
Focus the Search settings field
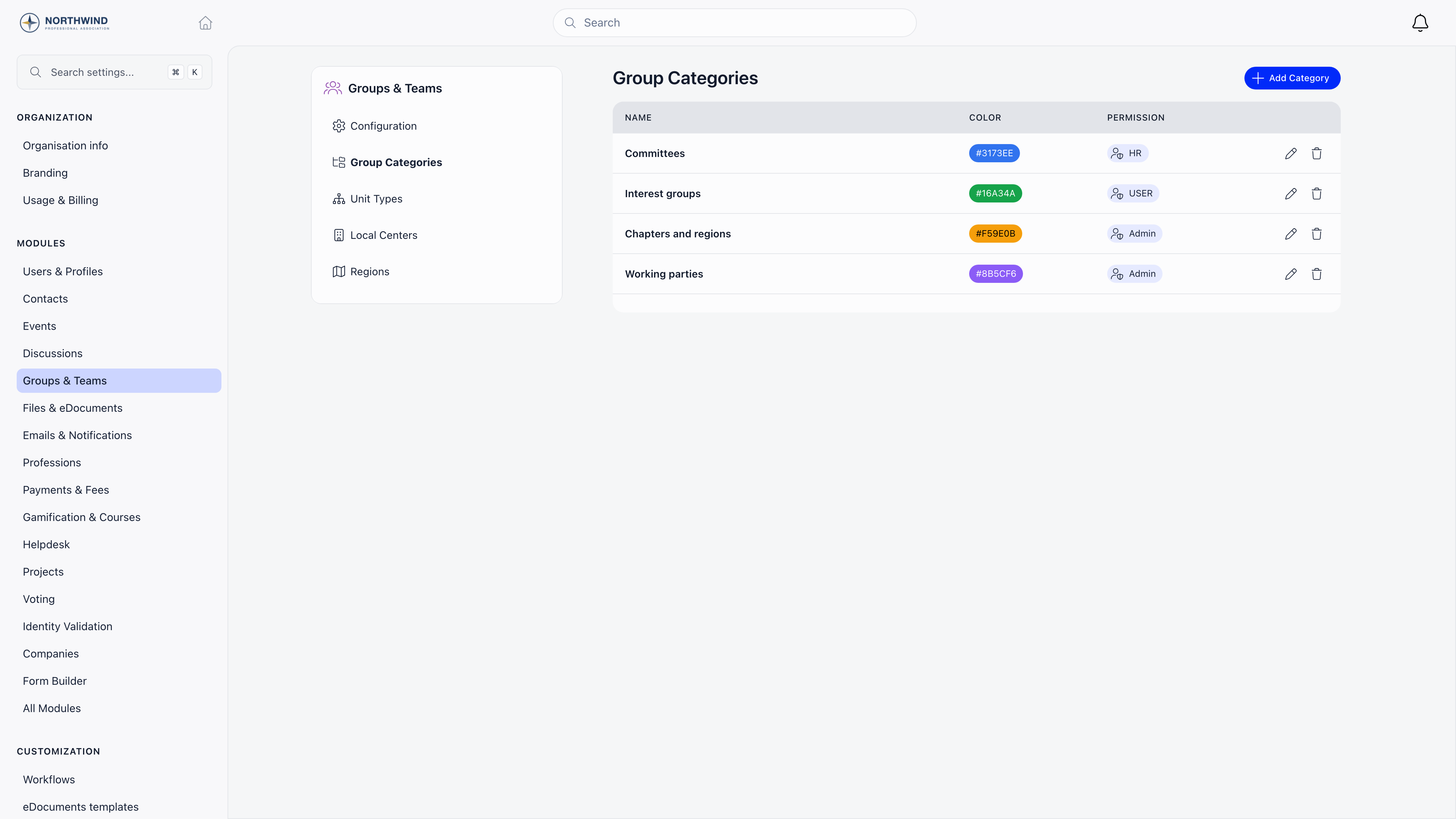(x=114, y=72)
